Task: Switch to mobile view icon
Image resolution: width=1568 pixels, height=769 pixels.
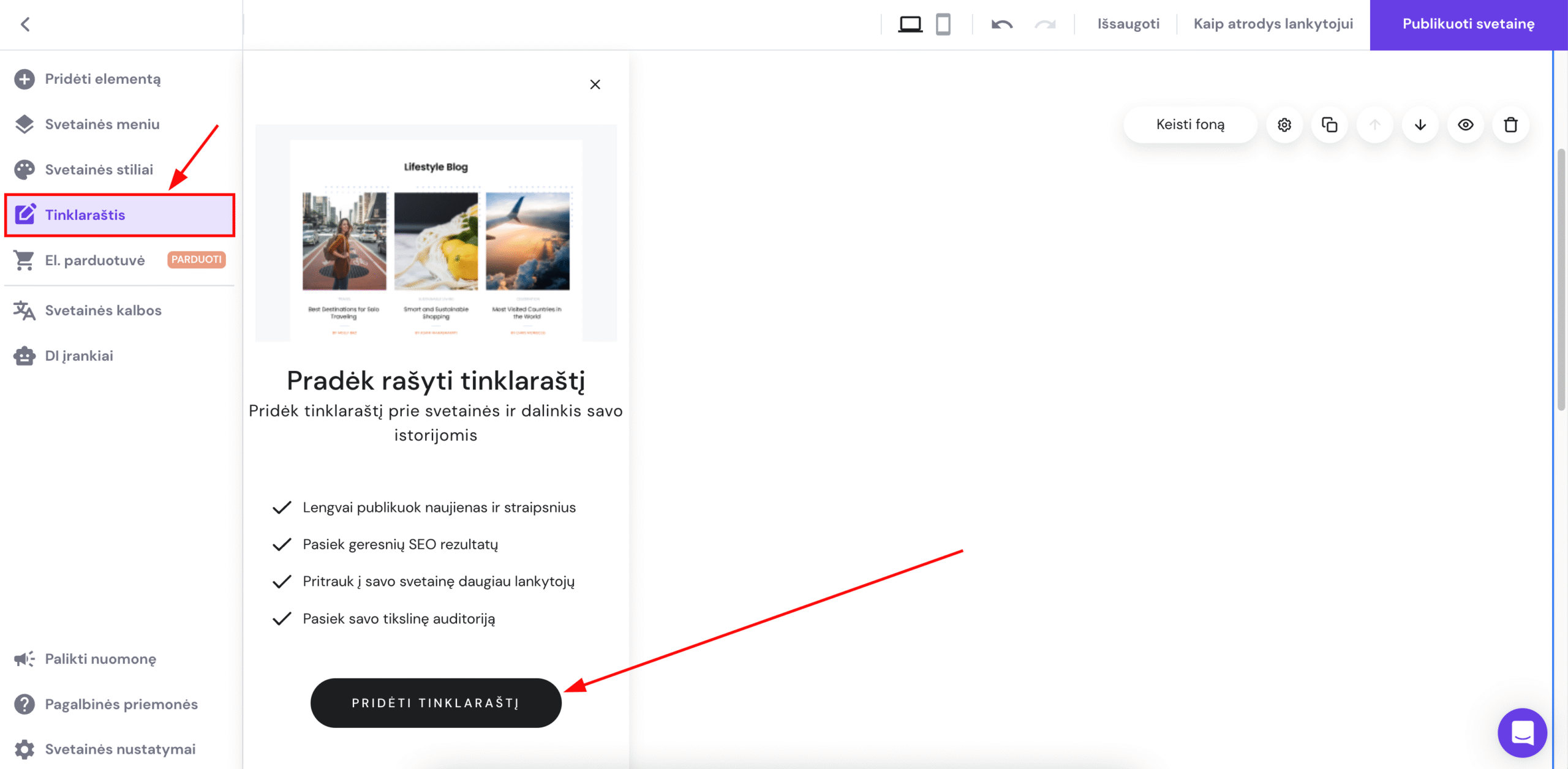Action: pyautogui.click(x=943, y=24)
